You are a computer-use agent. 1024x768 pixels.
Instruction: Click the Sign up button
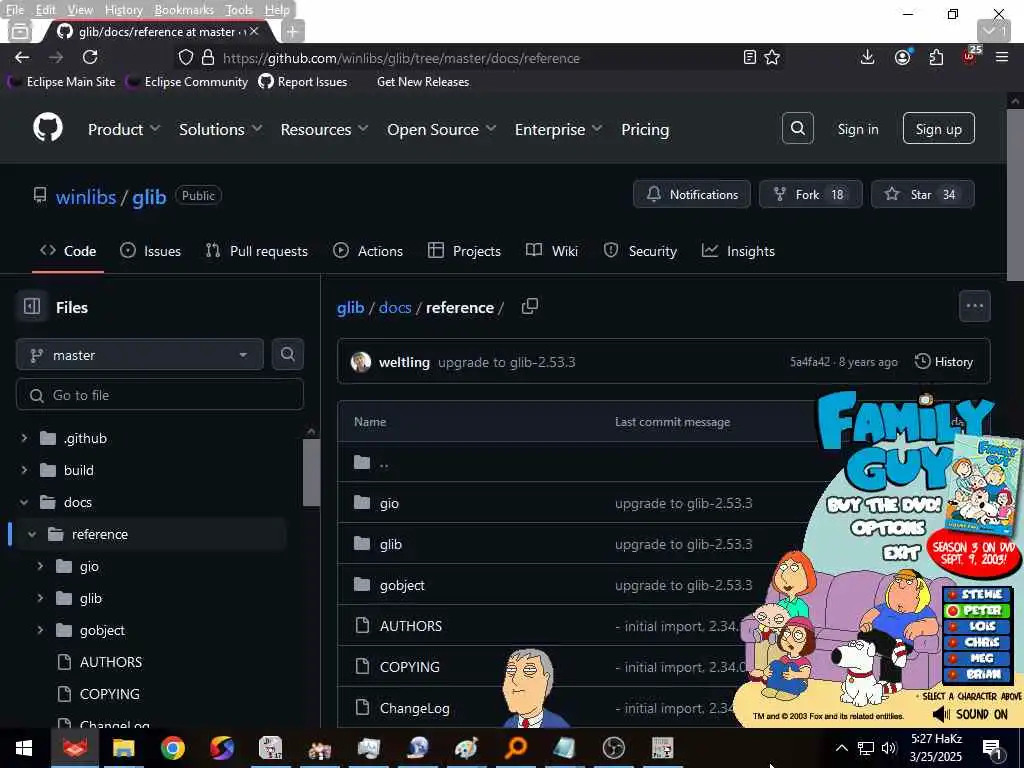click(x=938, y=128)
